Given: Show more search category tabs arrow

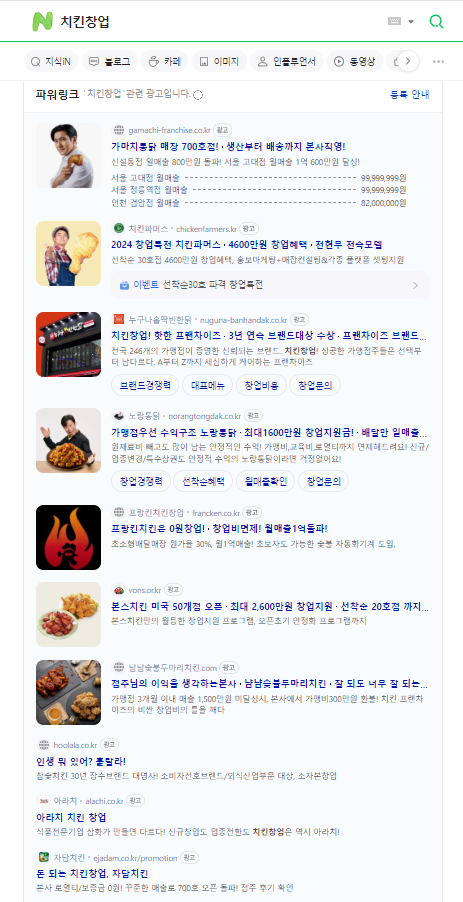Looking at the screenshot, I should (408, 61).
